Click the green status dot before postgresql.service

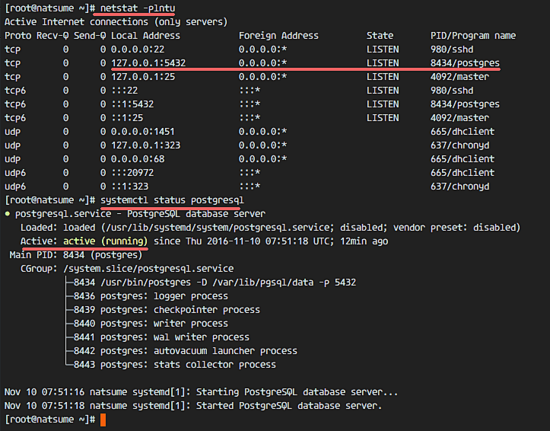(7, 214)
